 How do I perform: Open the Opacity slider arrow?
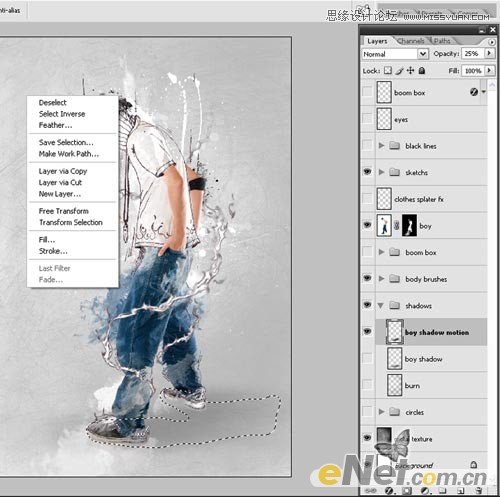[x=489, y=53]
